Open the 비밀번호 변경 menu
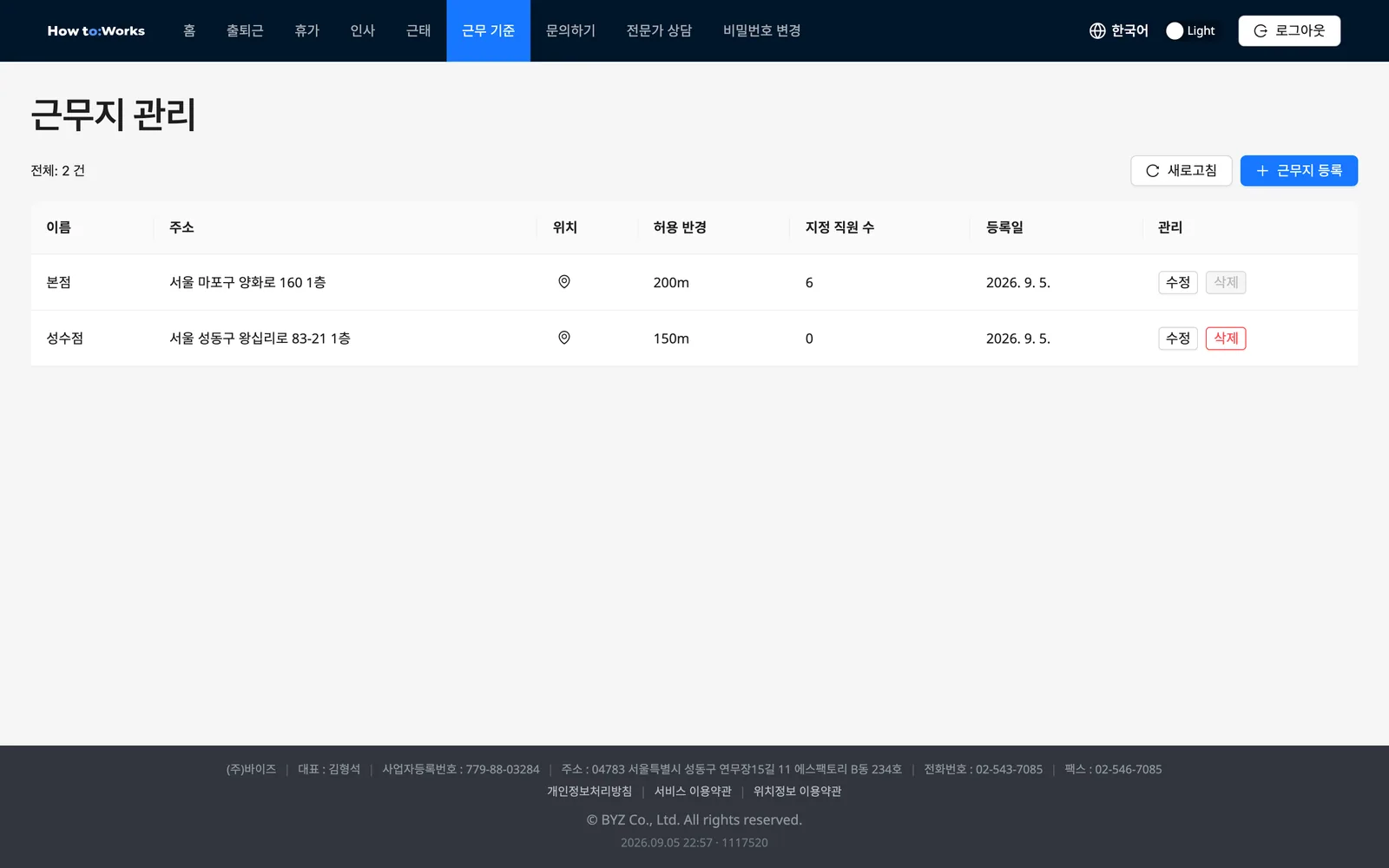Viewport: 1389px width, 868px height. 762,30
